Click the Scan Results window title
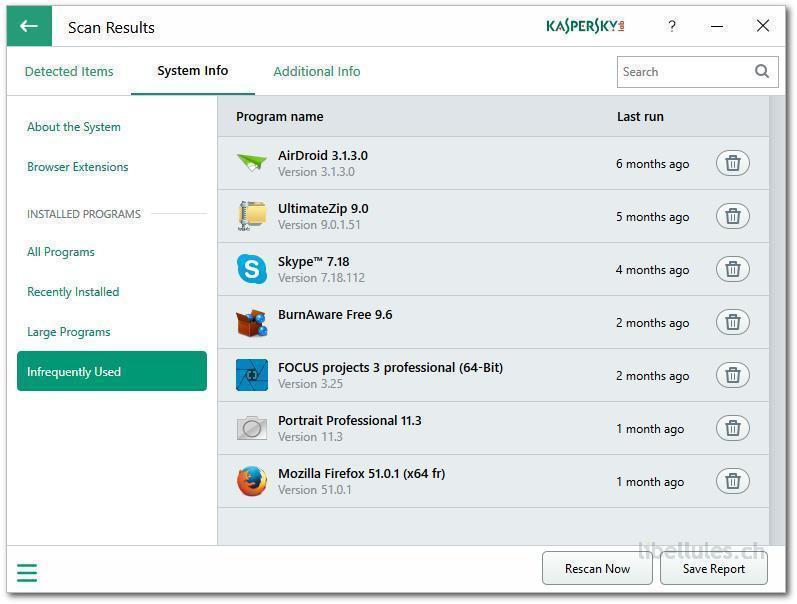Screen dimensions: 797x604 point(111,27)
